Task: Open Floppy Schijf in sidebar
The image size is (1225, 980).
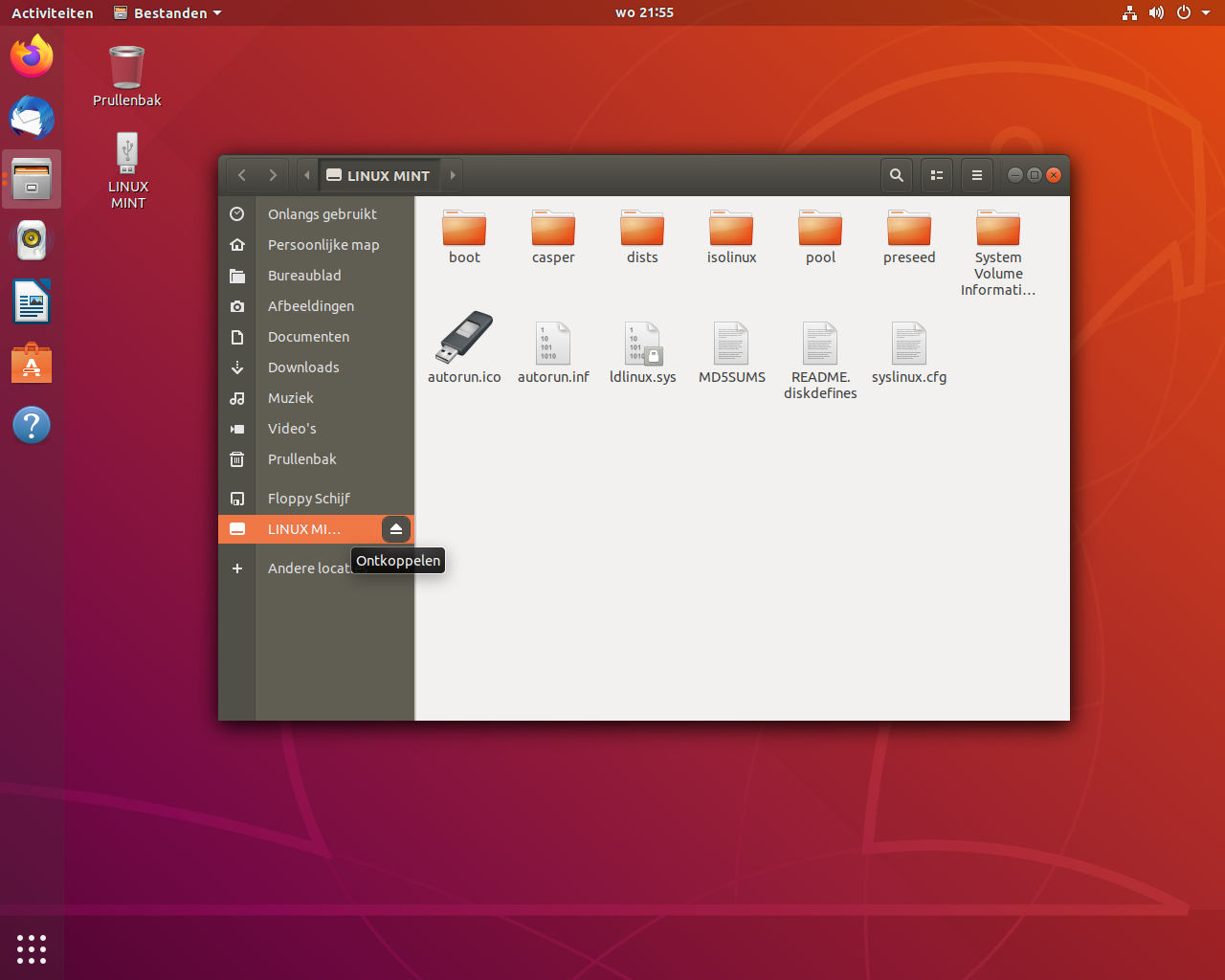Action: tap(316, 499)
